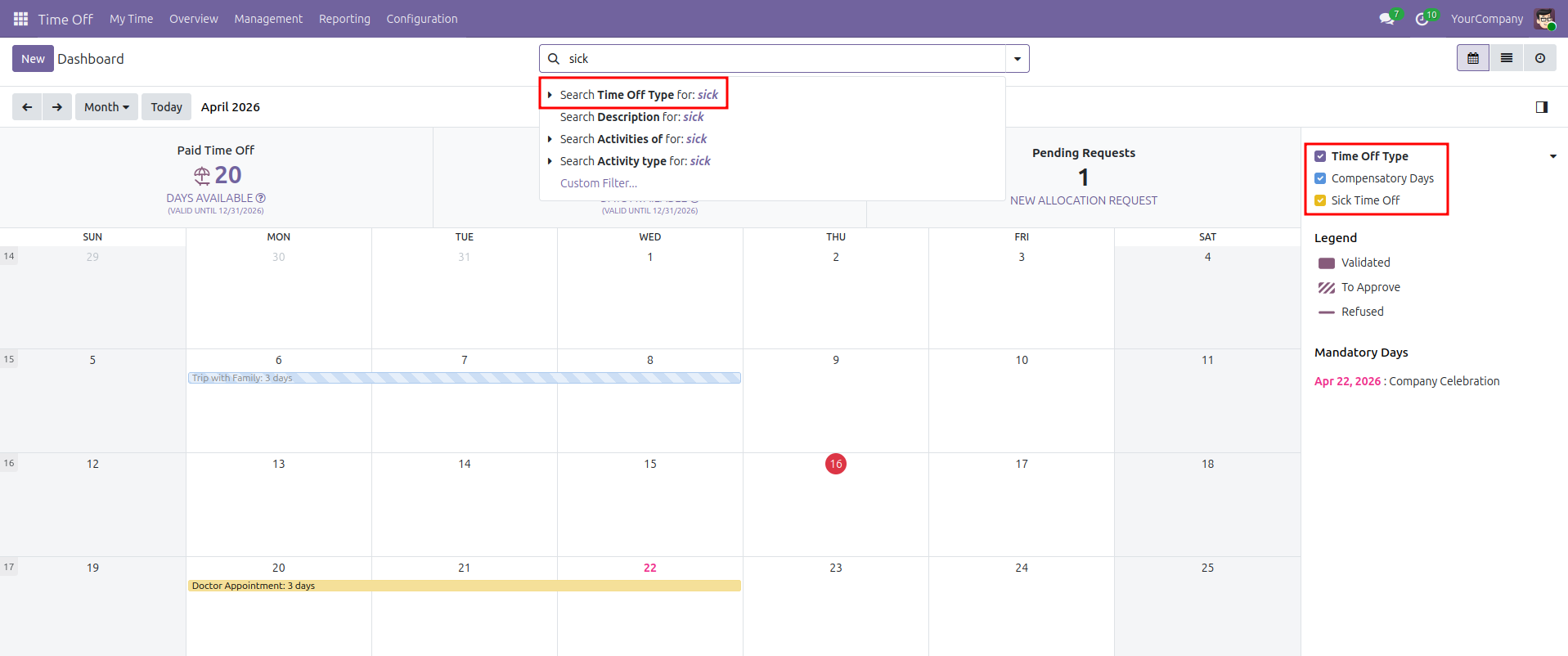Open the Doctor Appointment event
Image resolution: width=1568 pixels, height=656 pixels.
pos(465,586)
